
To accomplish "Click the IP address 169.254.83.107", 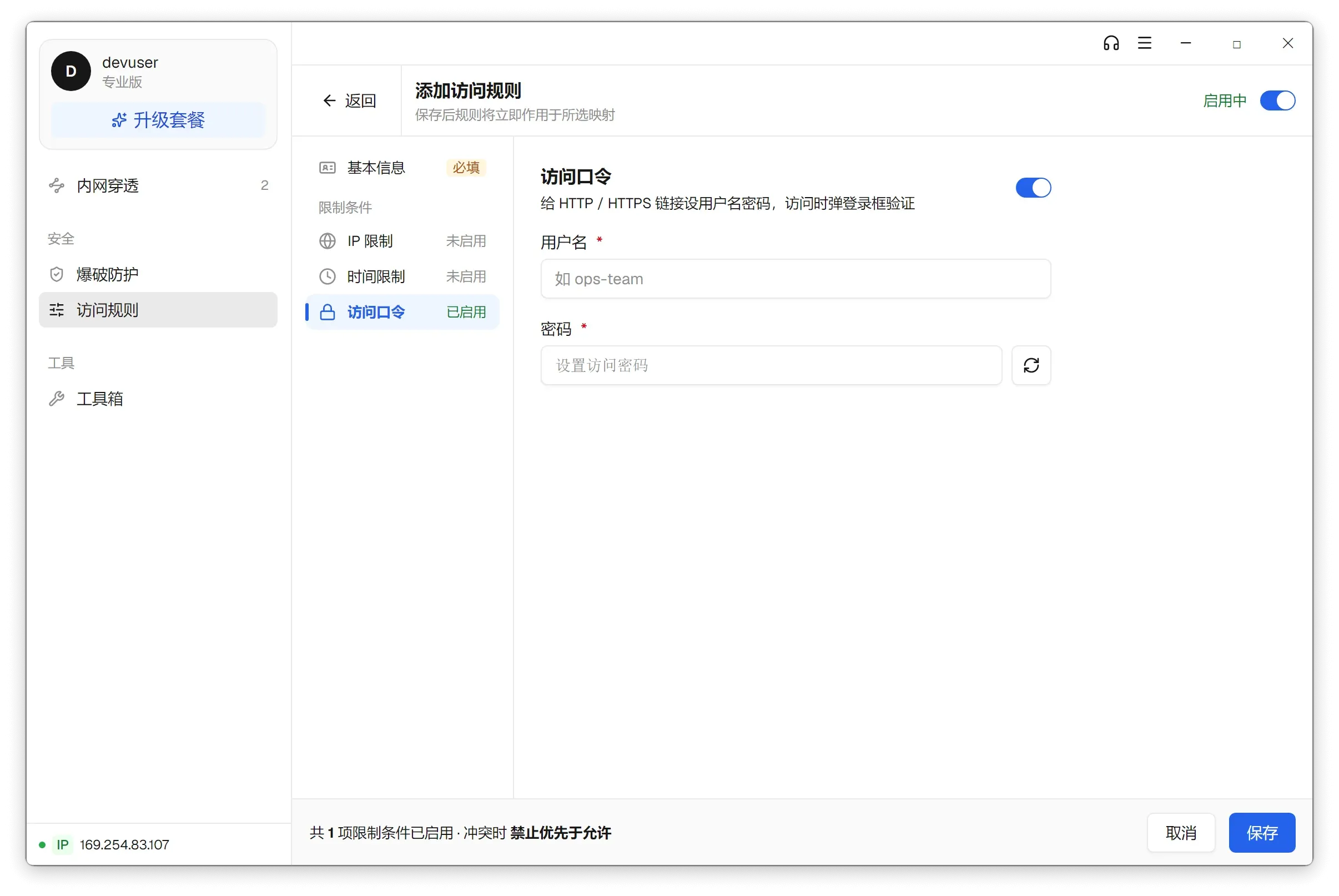I will [x=124, y=844].
